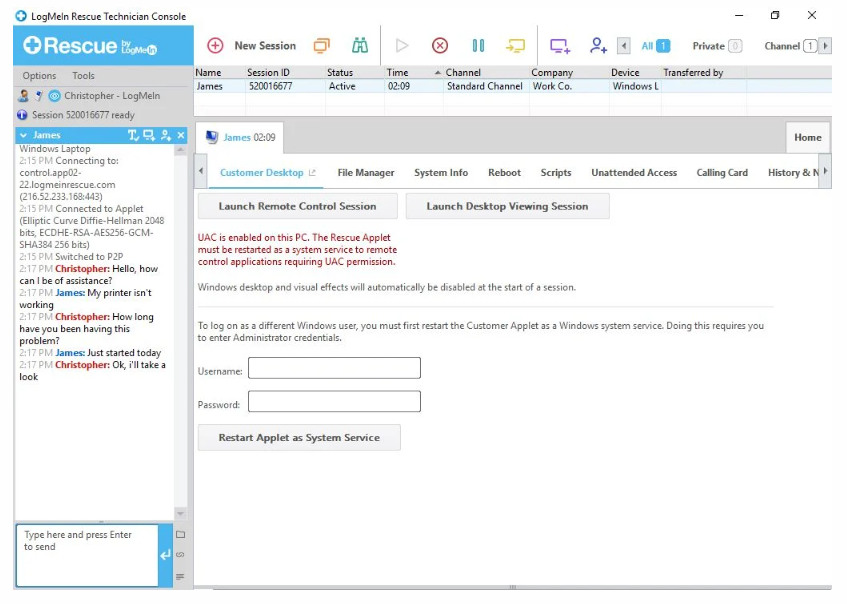Show Private sessions filter
847x604 pixels.
tap(717, 46)
